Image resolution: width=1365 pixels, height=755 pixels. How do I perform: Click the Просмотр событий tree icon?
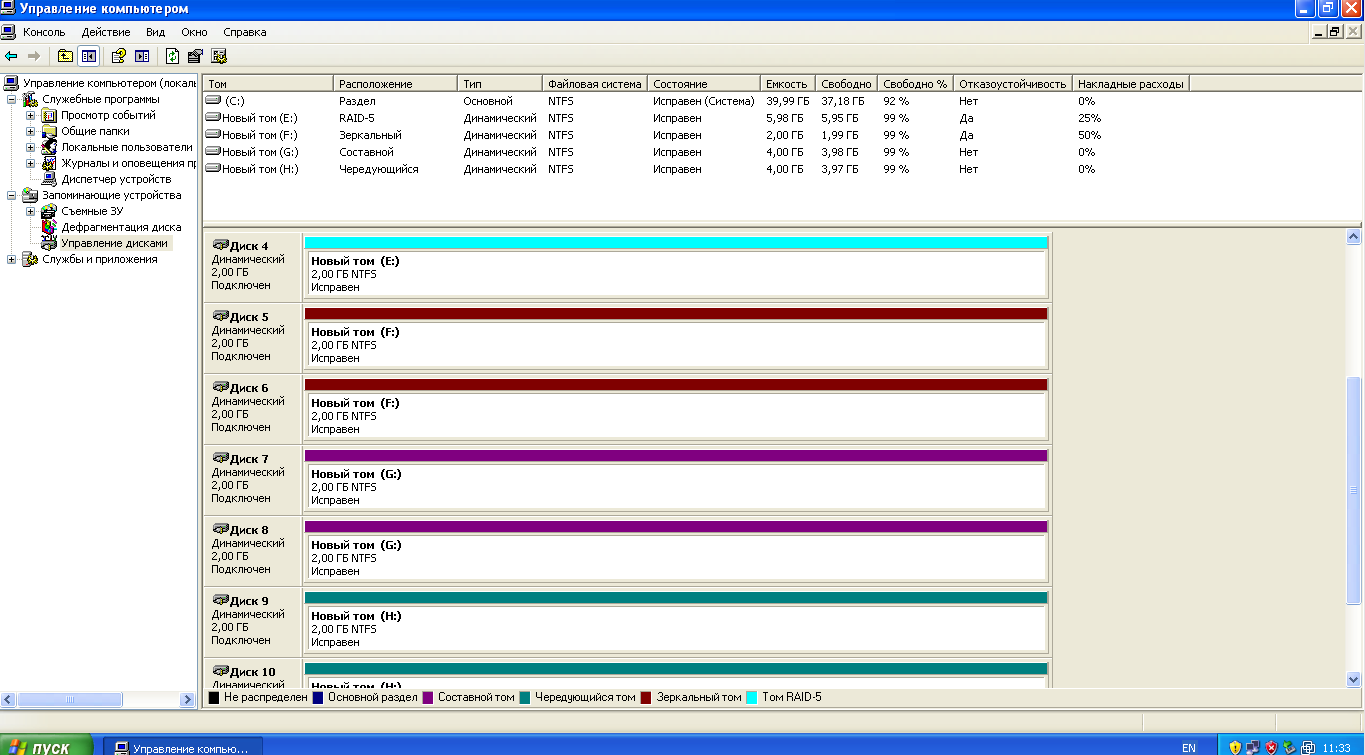(x=50, y=115)
